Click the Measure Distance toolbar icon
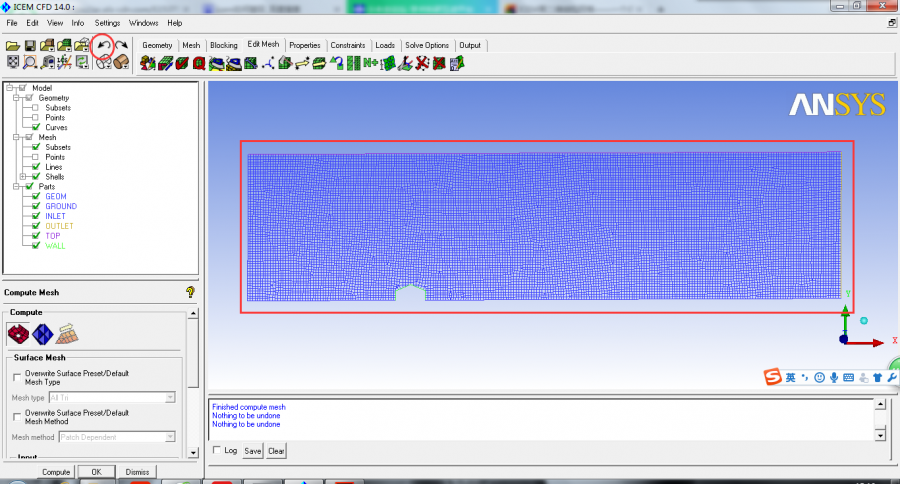 [x=48, y=62]
